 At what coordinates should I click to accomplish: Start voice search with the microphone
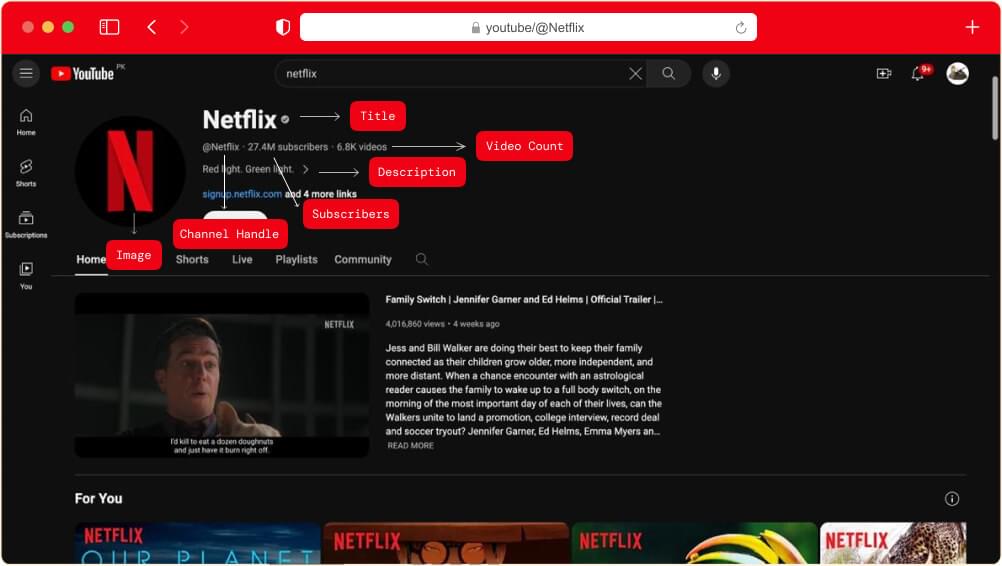[716, 73]
